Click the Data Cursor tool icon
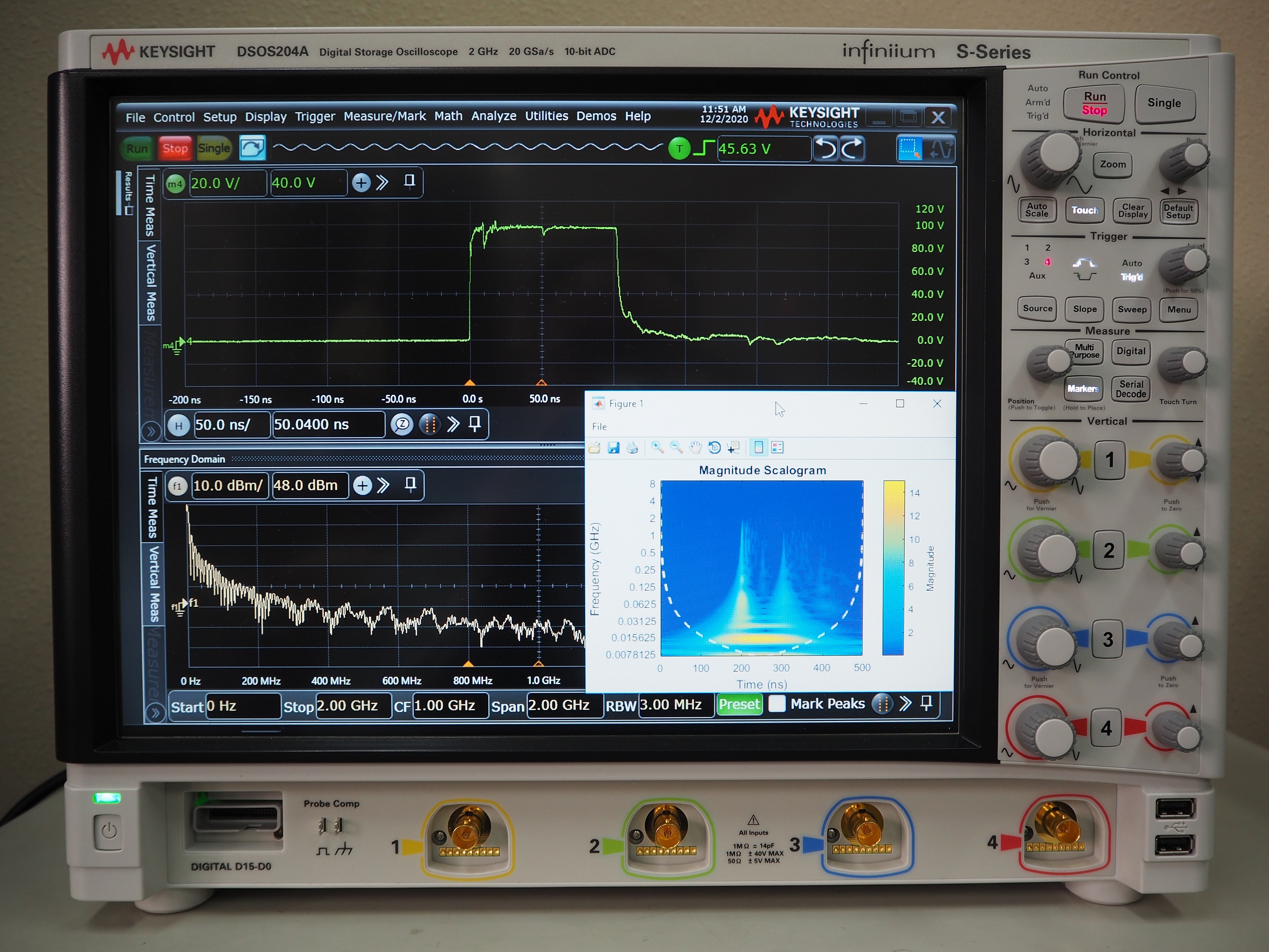The height and width of the screenshot is (952, 1269). (x=733, y=448)
